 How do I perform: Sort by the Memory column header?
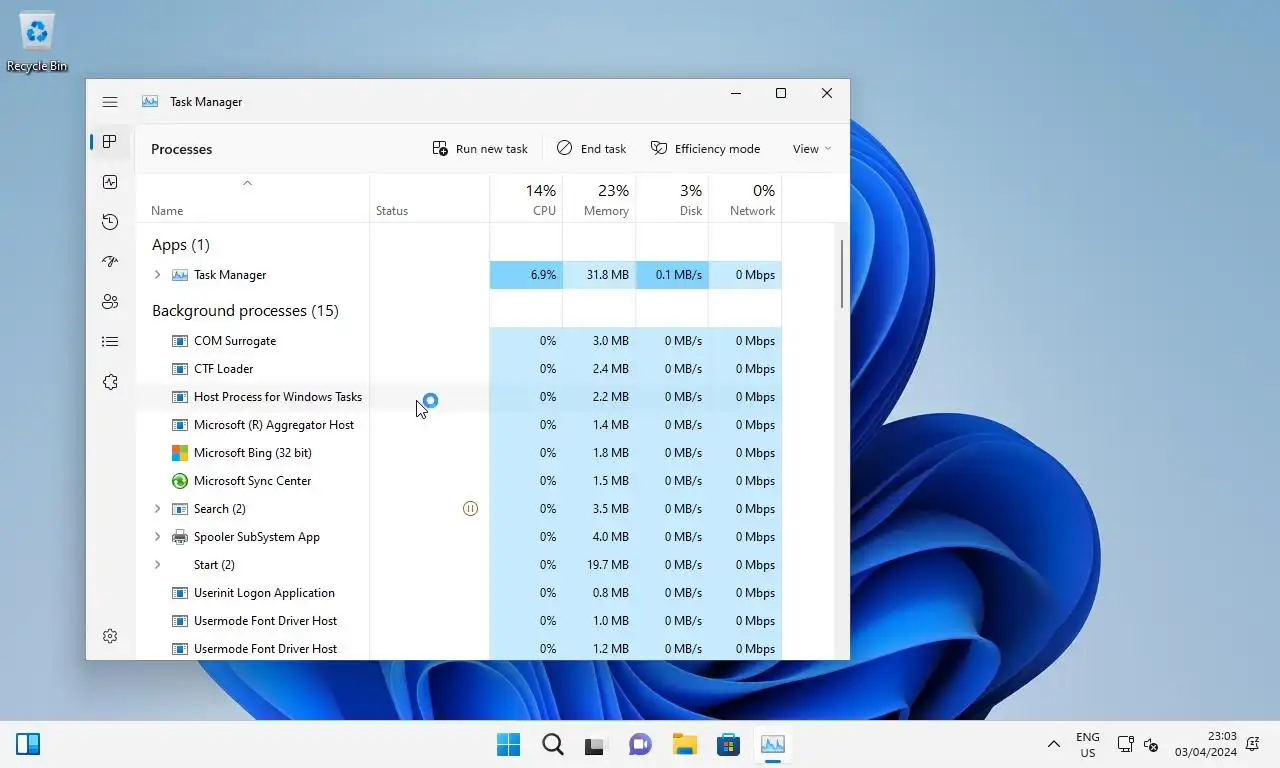(599, 199)
